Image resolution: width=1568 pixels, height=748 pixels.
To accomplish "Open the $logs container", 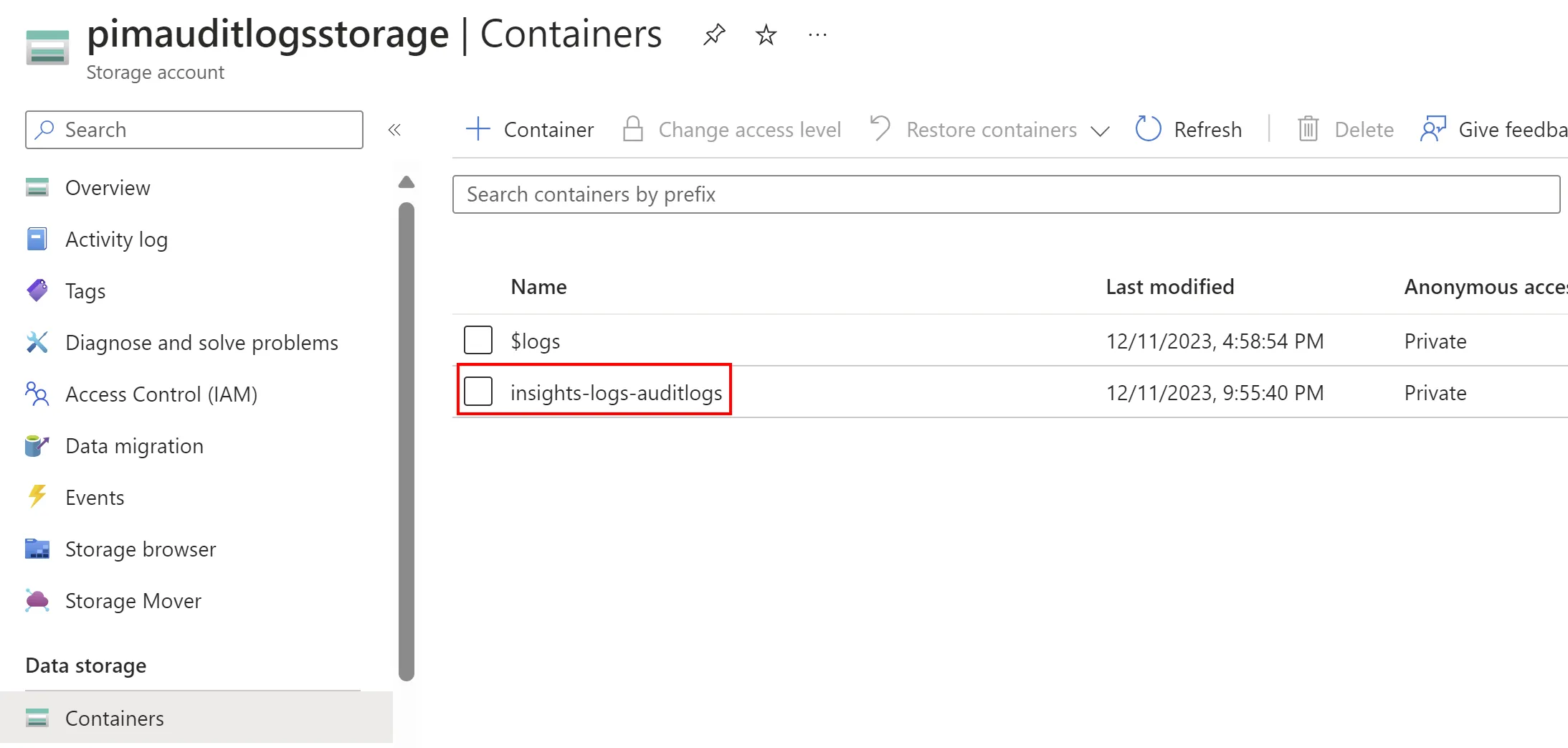I will (x=536, y=341).
